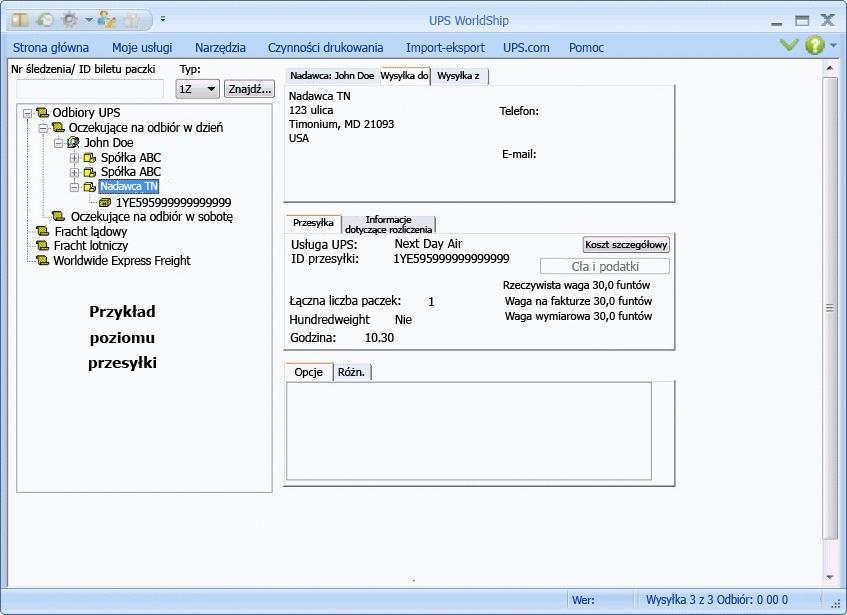Click the scroll icon beside Fracht lądowy
847x615 pixels.
(43, 231)
